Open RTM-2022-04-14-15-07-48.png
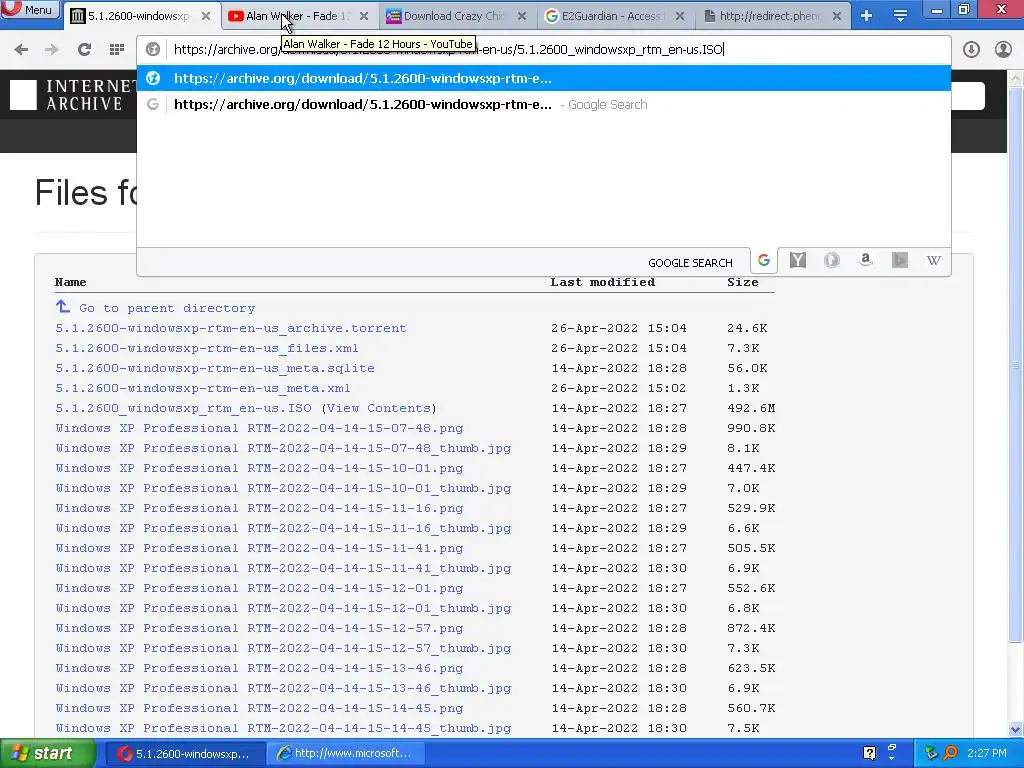Viewport: 1024px width, 768px height. [x=259, y=428]
